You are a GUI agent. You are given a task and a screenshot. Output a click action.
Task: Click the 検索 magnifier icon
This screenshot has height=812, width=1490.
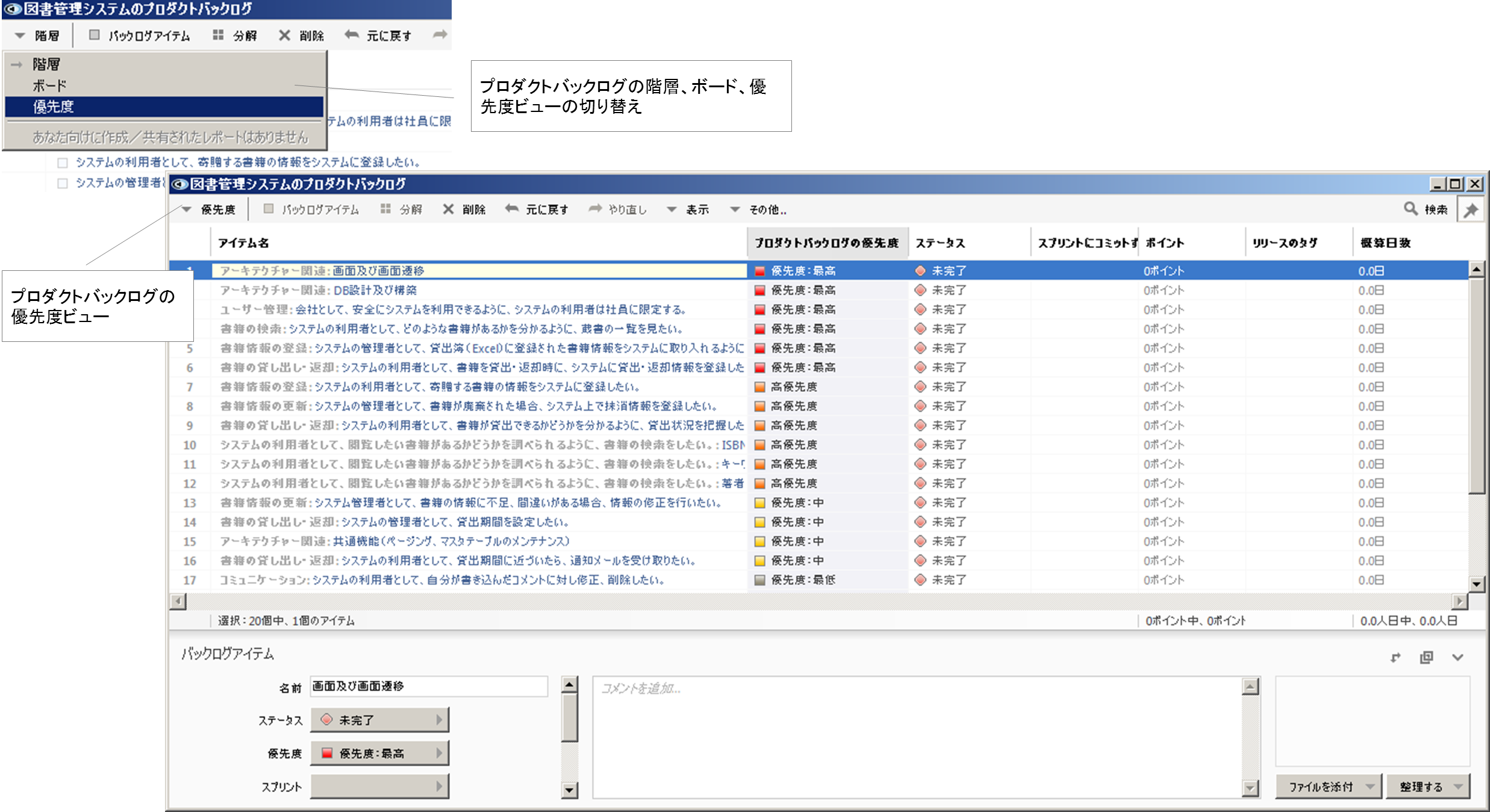[x=1411, y=208]
